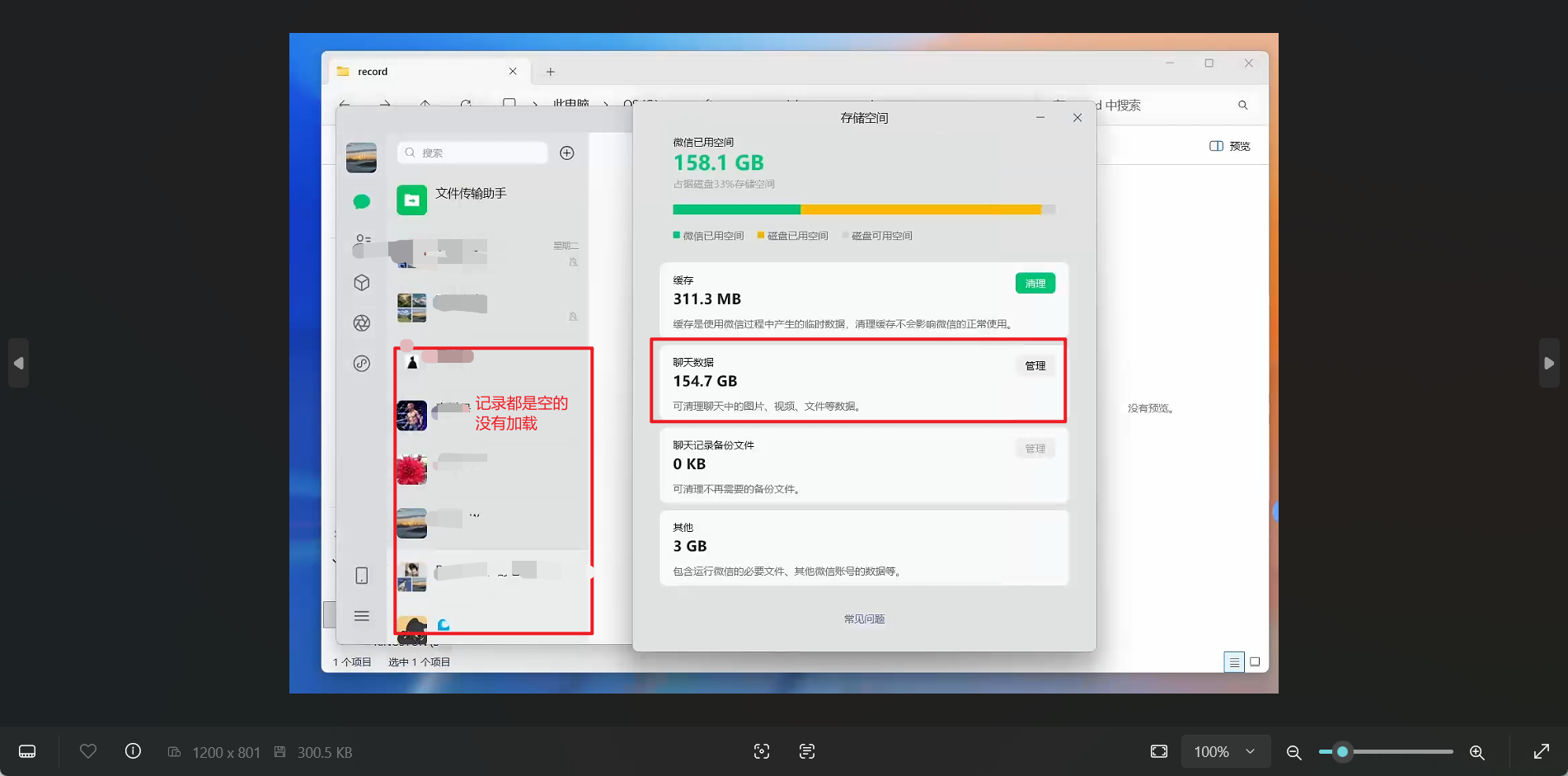Click the plus button beside WeChat search

(567, 153)
